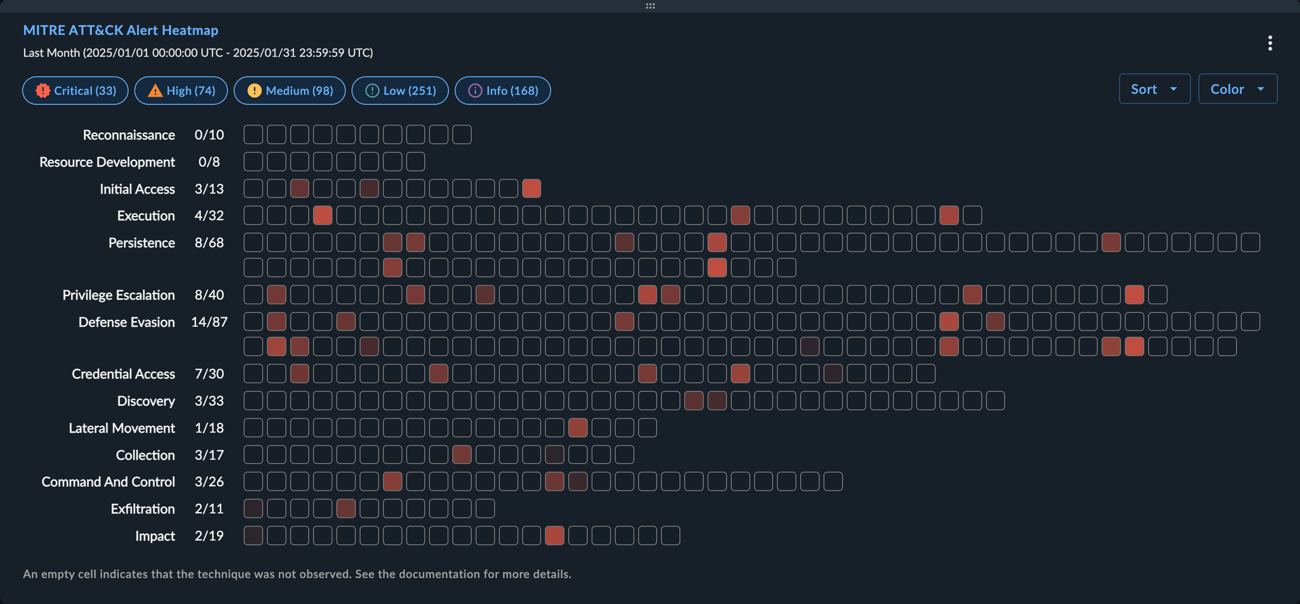
Task: Click the Collection tactic label
Action: [x=145, y=455]
